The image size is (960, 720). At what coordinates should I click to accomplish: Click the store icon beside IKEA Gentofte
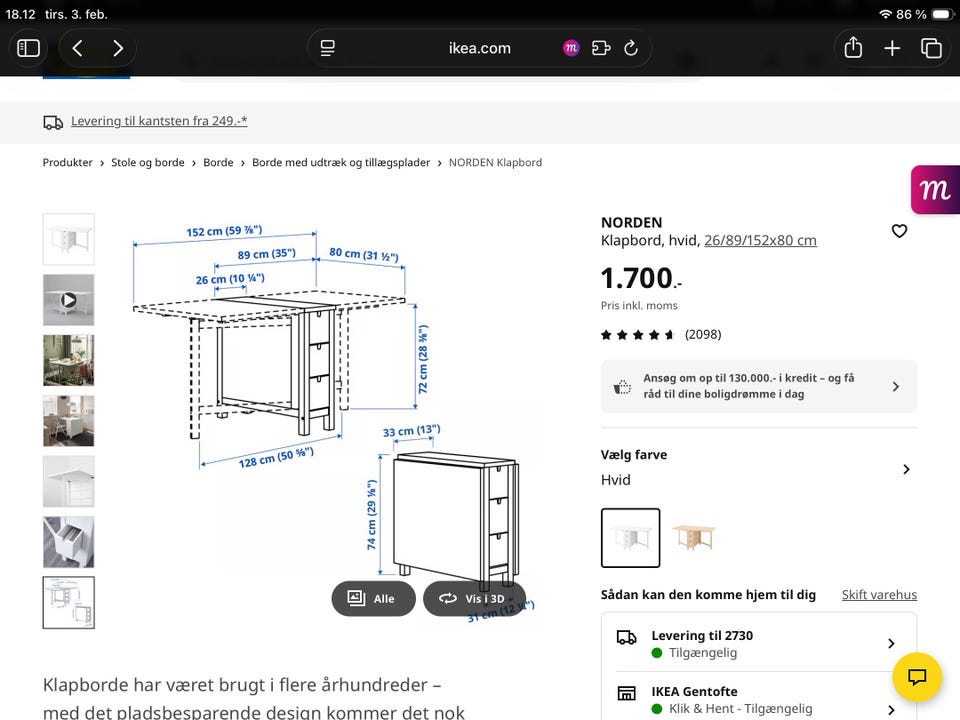(626, 692)
